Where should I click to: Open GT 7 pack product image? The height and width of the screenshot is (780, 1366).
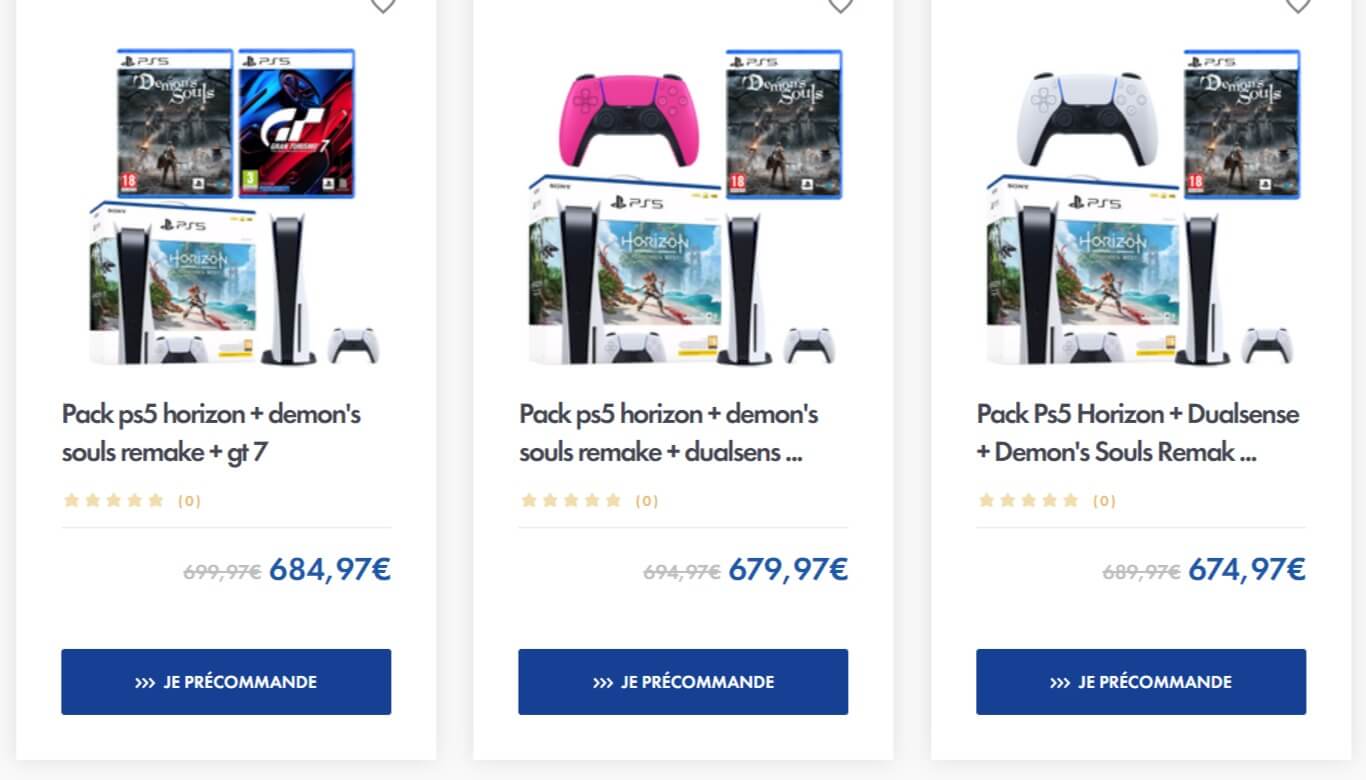click(226, 207)
